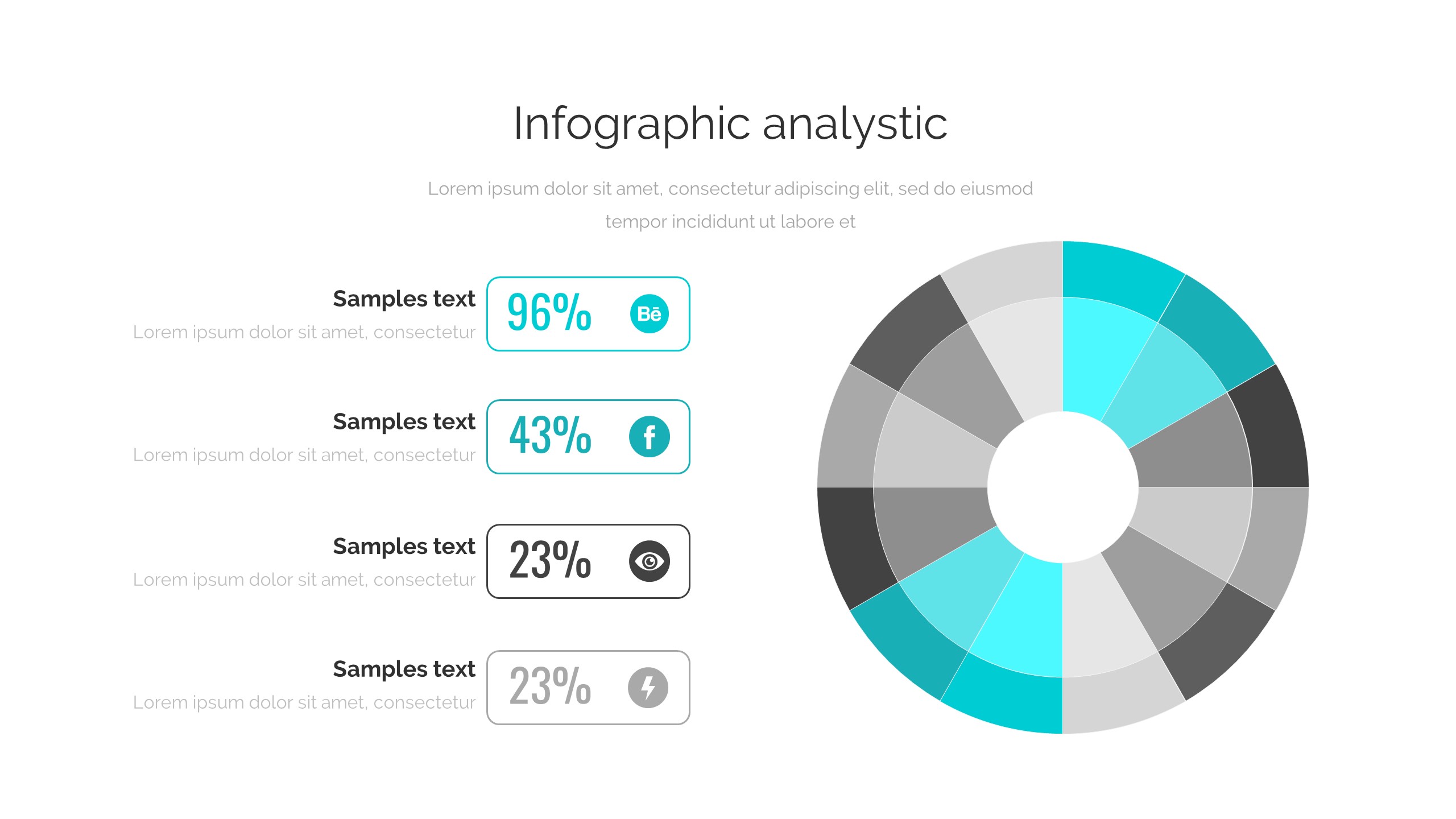Click the white center hole of the wheel chart
Screen dimensions: 1456x819
pyautogui.click(x=1062, y=487)
